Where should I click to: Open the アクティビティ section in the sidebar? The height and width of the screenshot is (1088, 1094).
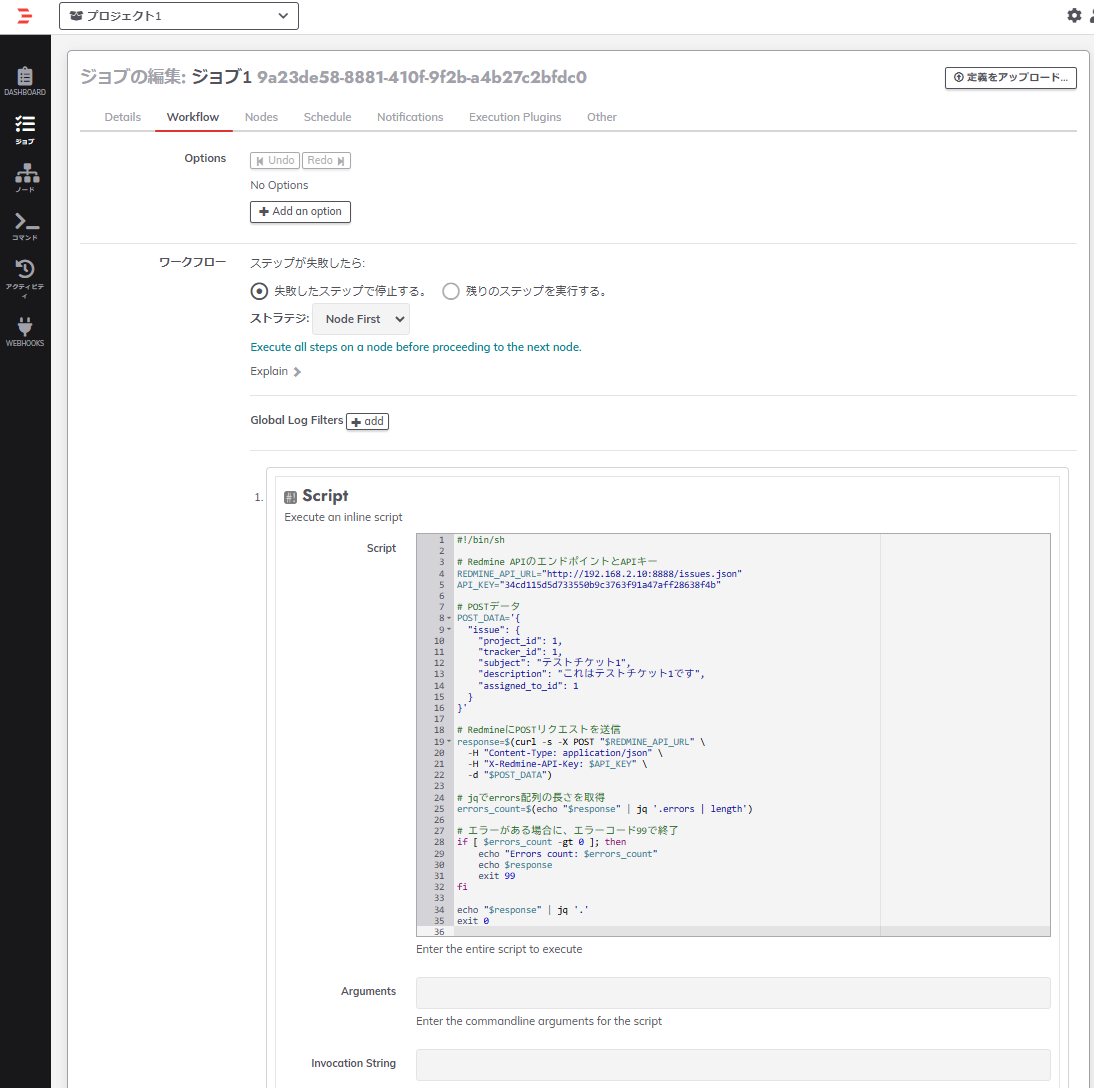[24, 278]
